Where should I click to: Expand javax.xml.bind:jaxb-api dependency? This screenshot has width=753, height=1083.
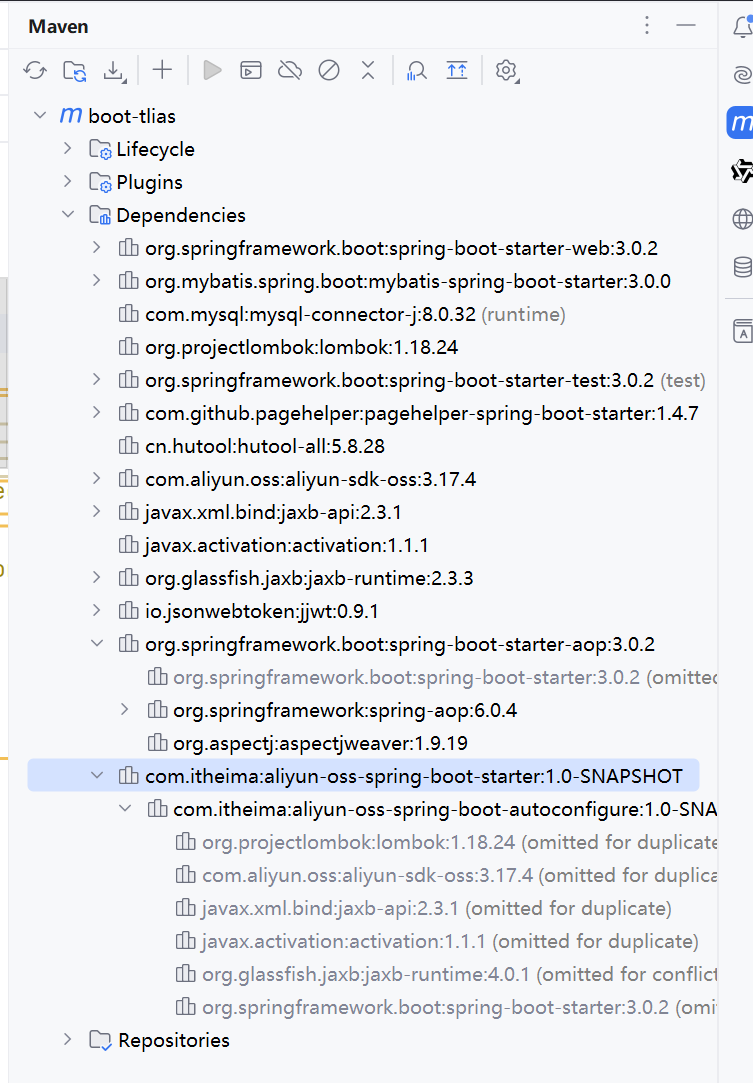(x=97, y=512)
